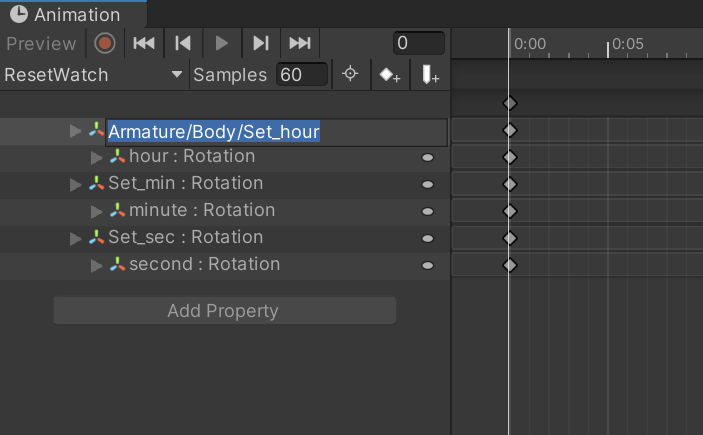Select the hour : Rotation row
703x435 pixels.
(225, 157)
